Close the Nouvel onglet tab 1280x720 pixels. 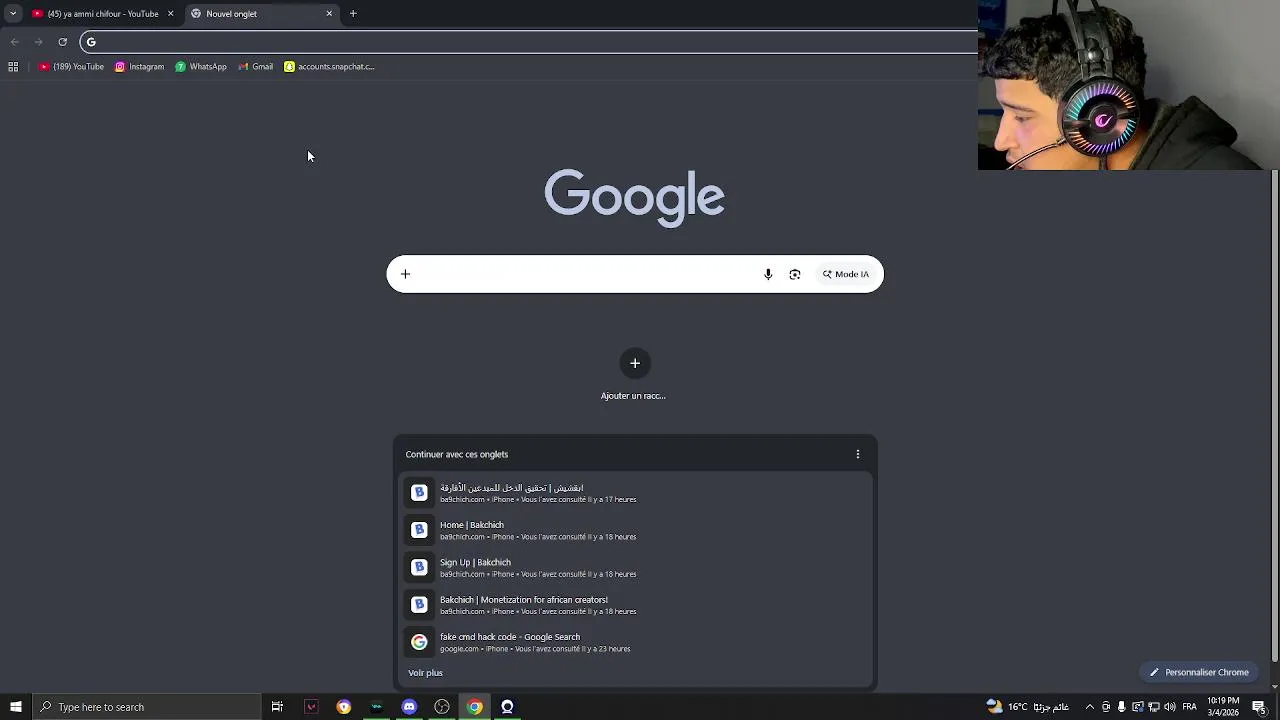coord(329,14)
